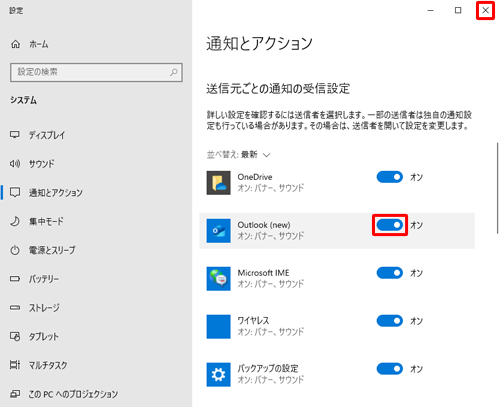Image resolution: width=500 pixels, height=407 pixels.
Task: Select the Power and sleep icon
Action: tap(15, 250)
